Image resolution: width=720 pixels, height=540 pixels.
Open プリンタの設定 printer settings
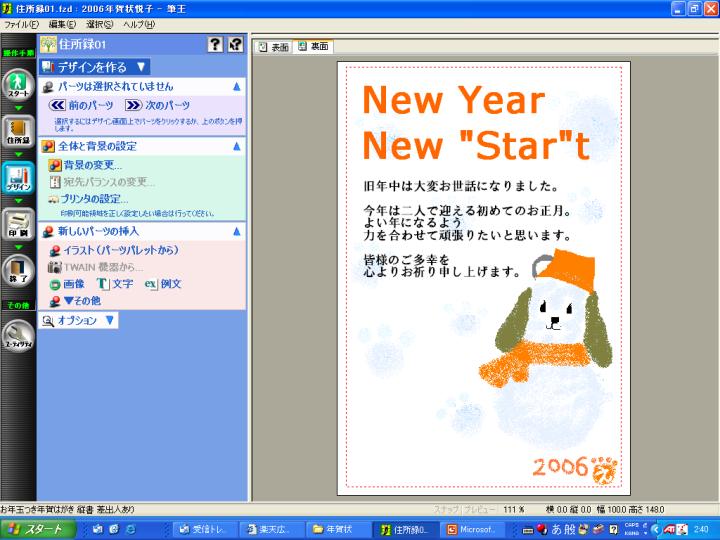click(88, 199)
